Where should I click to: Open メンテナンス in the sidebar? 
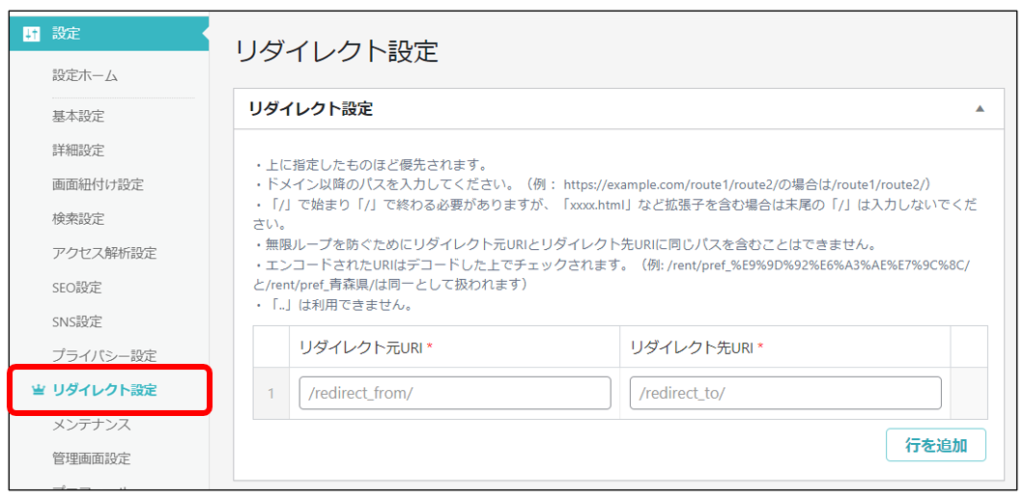(91, 424)
